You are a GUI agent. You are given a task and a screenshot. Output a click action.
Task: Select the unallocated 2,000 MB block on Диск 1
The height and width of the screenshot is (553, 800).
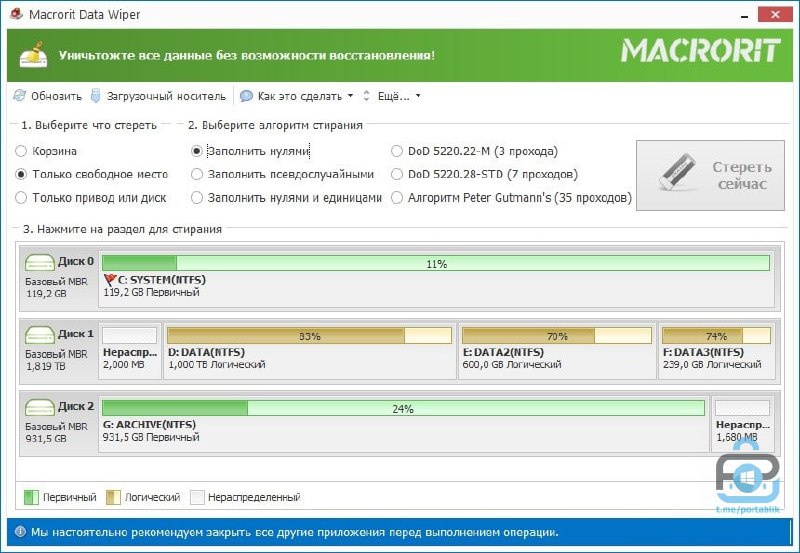click(x=130, y=351)
